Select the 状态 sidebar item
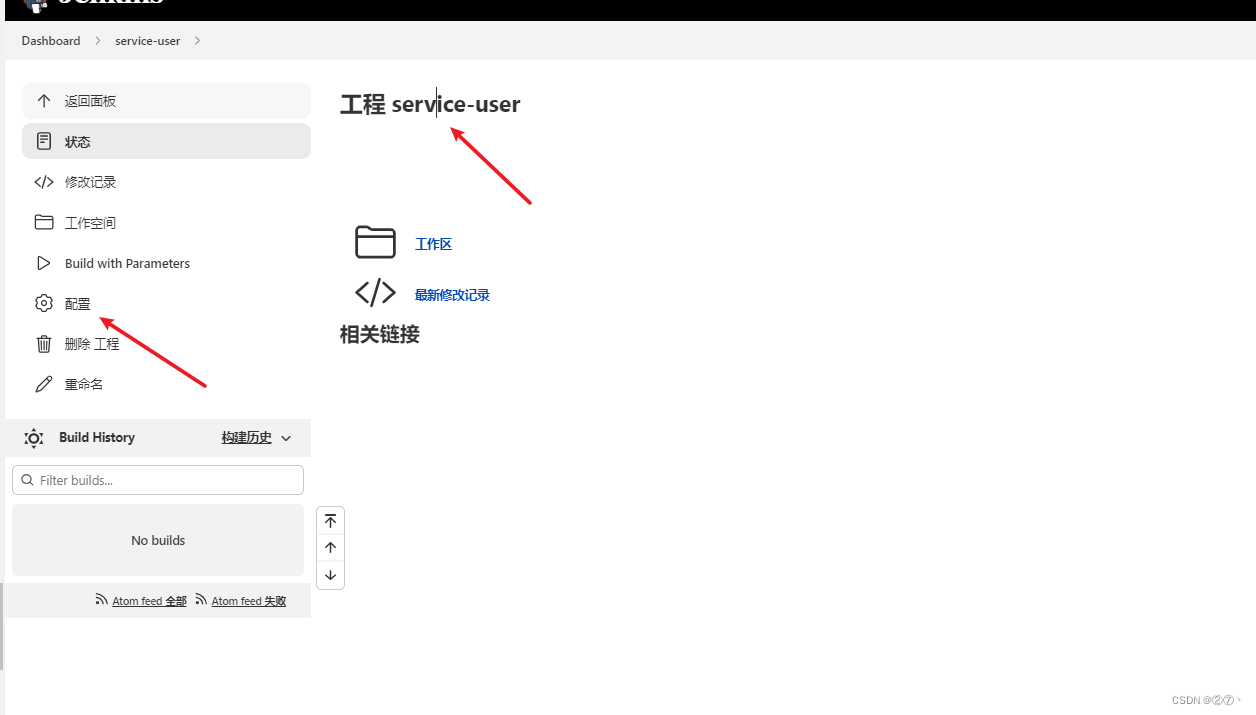 click(x=166, y=141)
